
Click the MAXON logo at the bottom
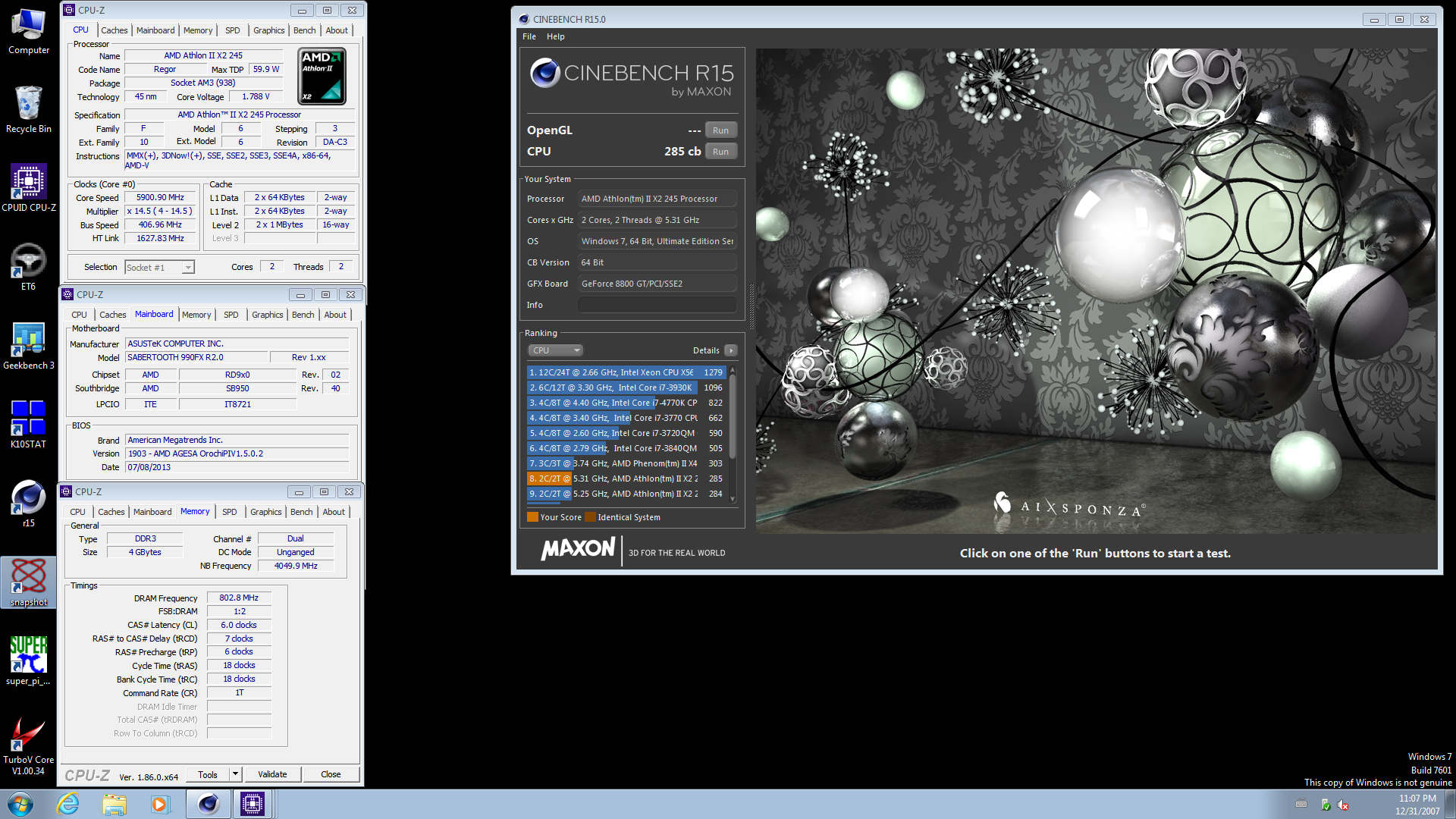point(578,549)
